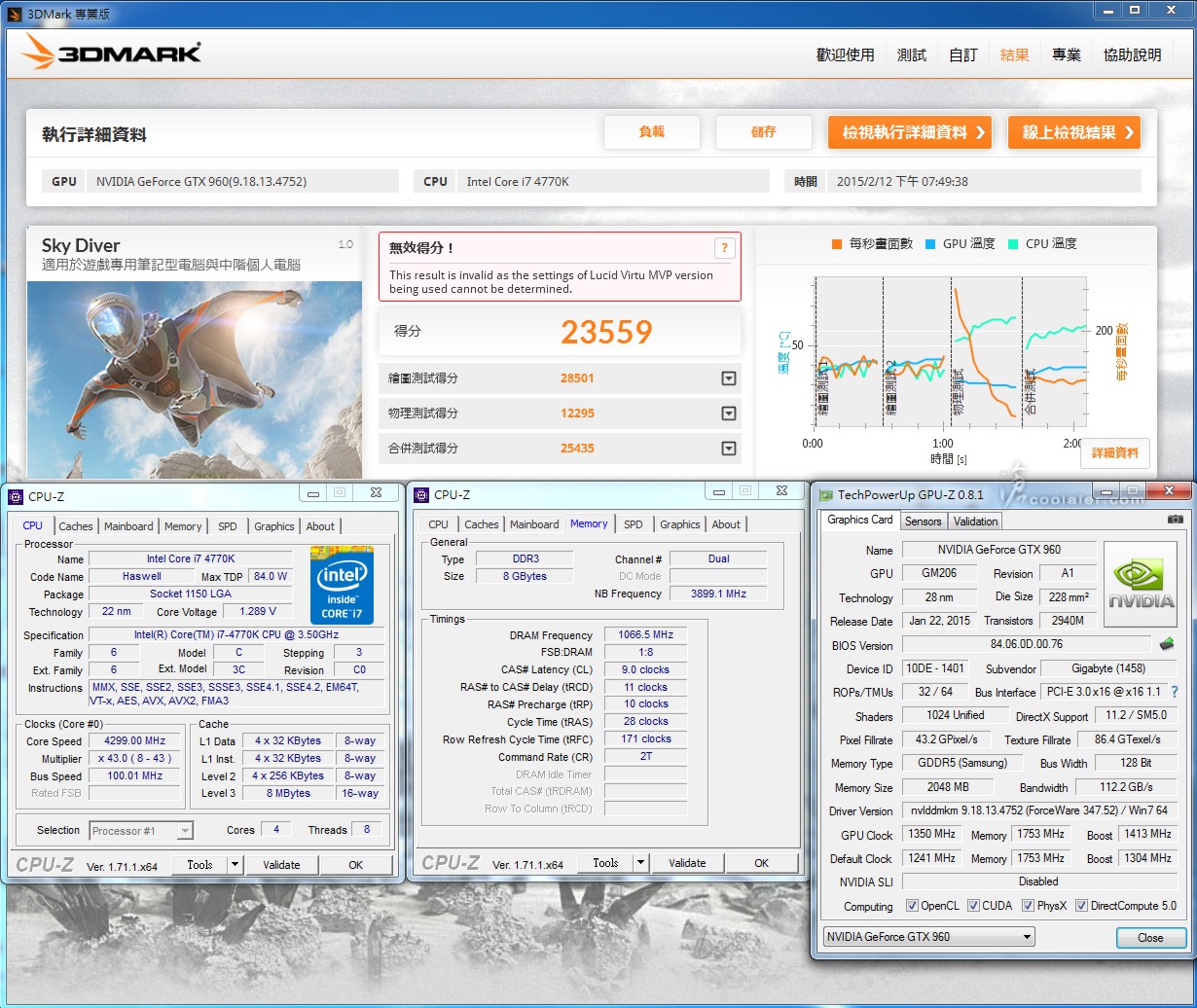The width and height of the screenshot is (1197, 1008).
Task: Click the Driver Version field in GPU-Z
Action: pyautogui.click(x=1037, y=810)
